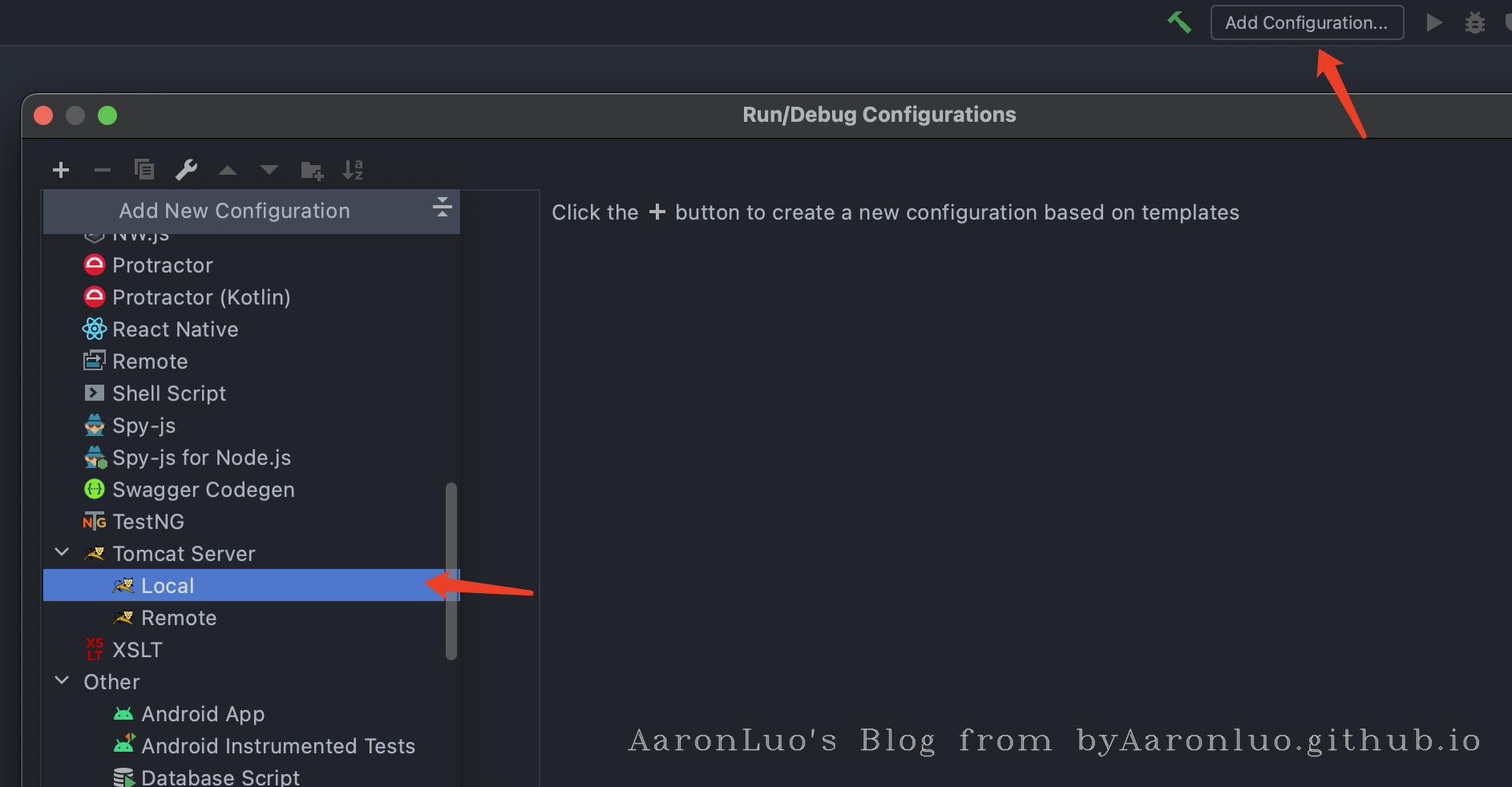Click the Move Down triangle icon
The height and width of the screenshot is (787, 1512).
(269, 170)
